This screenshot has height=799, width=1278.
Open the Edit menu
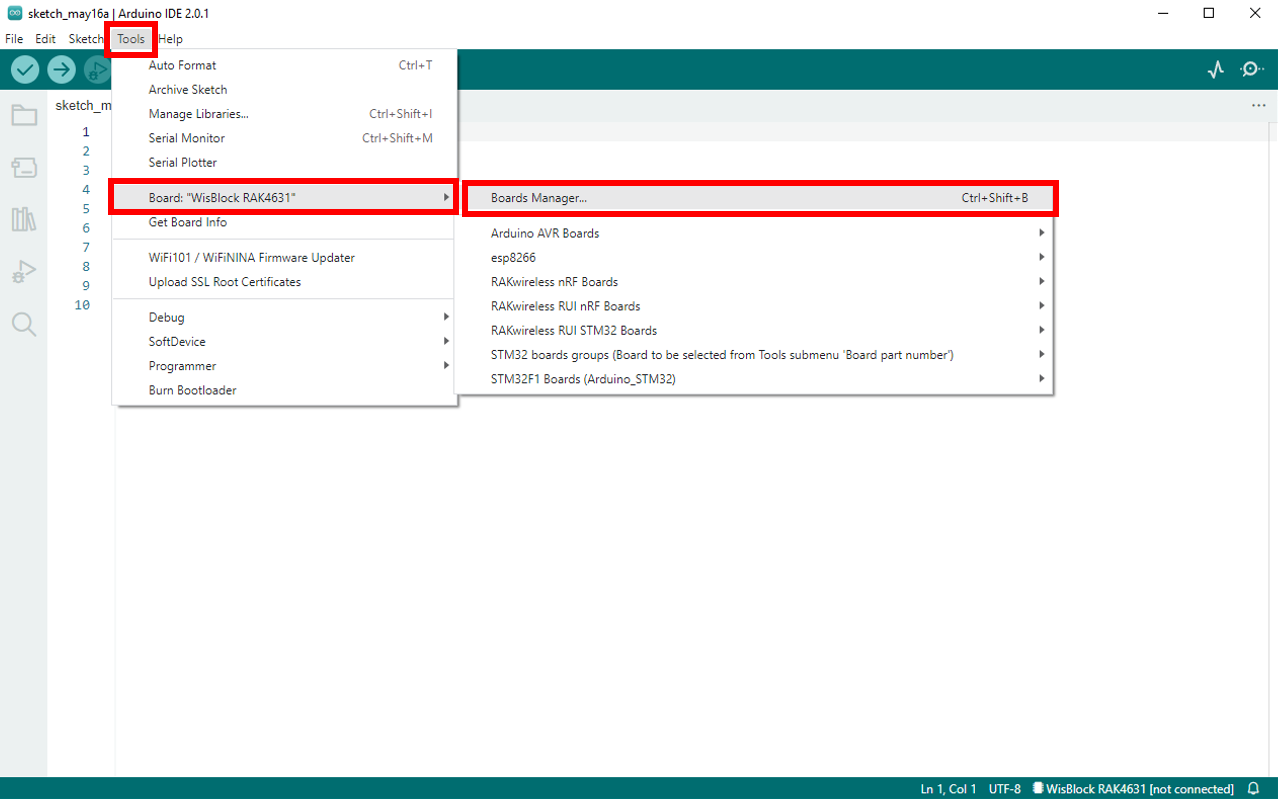click(46, 39)
